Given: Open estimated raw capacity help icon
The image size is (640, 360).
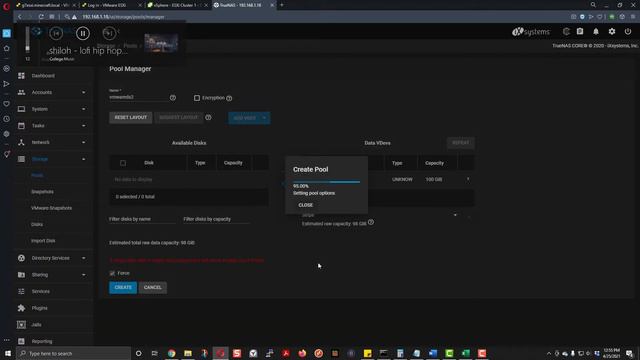Looking at the screenshot, I should [x=371, y=222].
